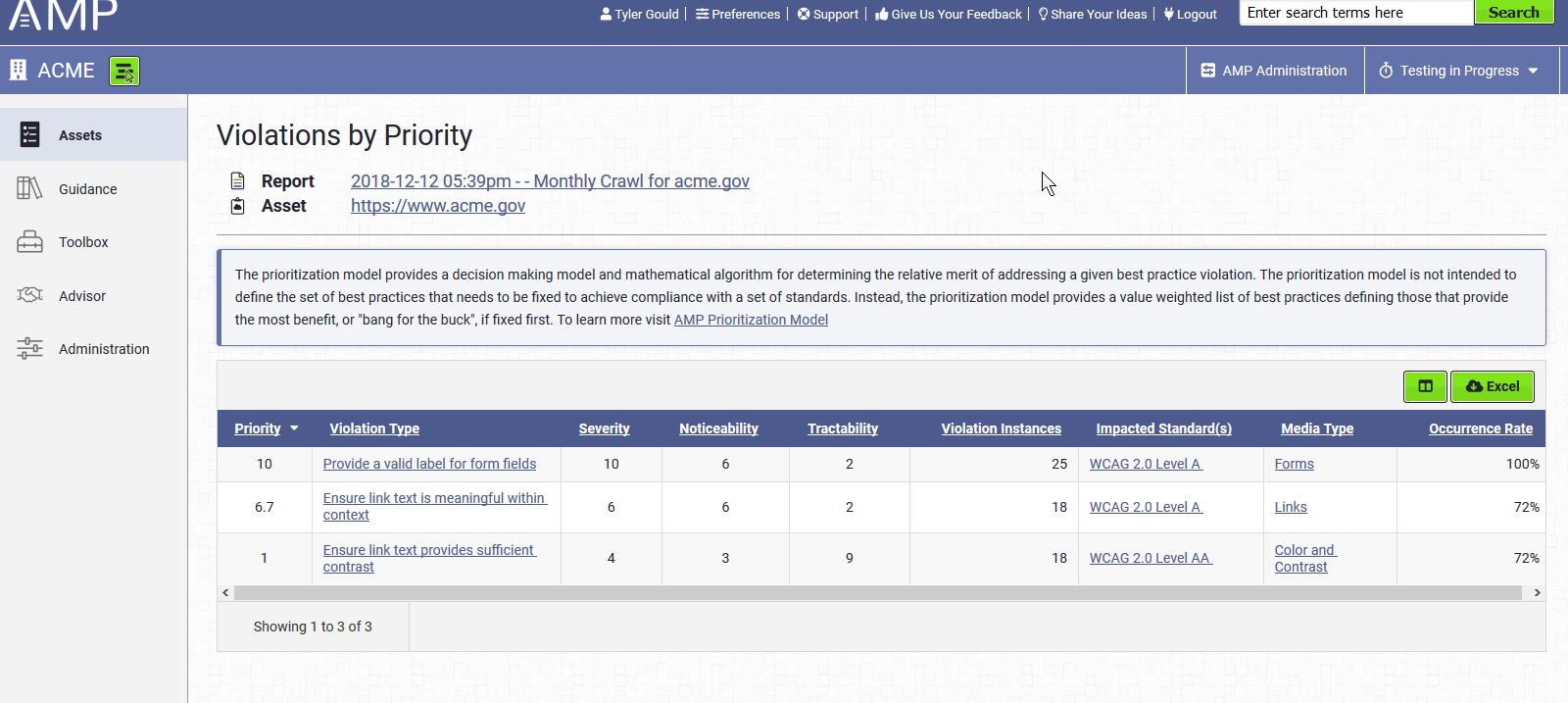Open Tyler Gould user profile
Viewport: 1568px width, 703px height.
pos(639,14)
